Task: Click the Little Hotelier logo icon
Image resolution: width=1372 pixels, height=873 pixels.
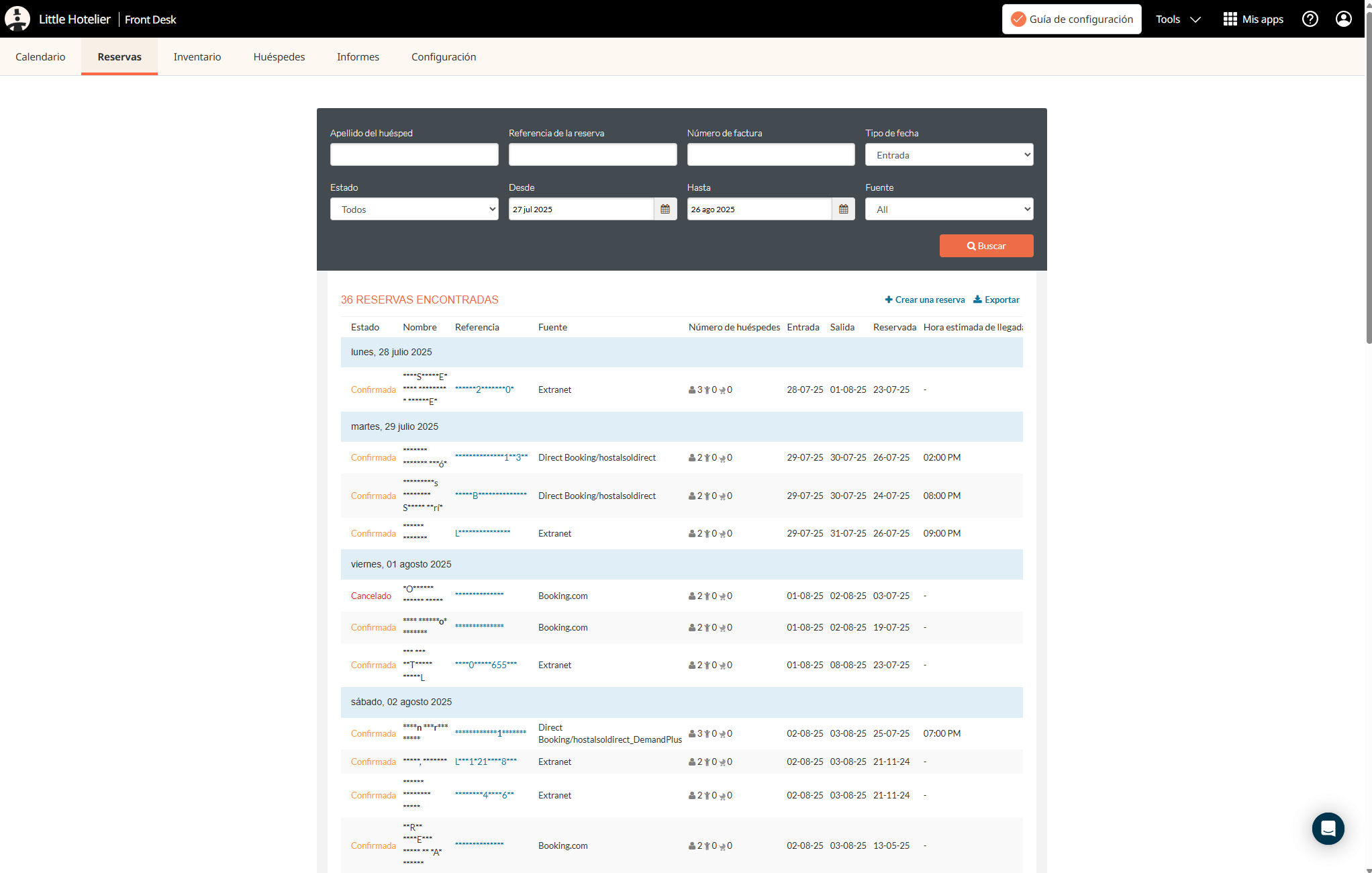Action: click(17, 19)
